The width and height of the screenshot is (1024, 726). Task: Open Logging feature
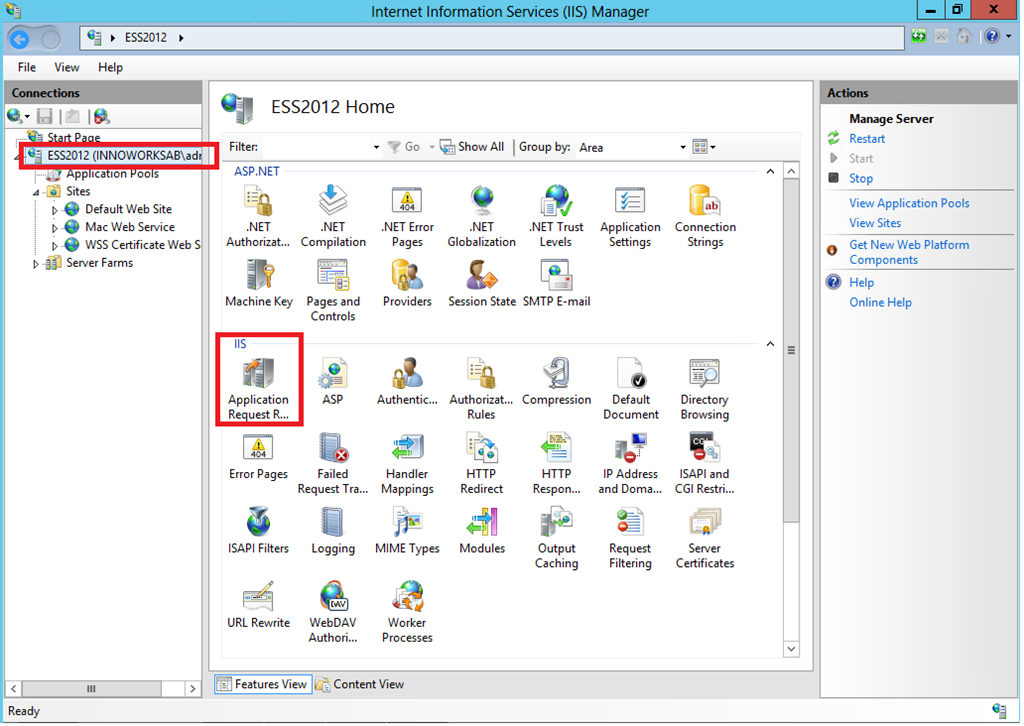(x=333, y=530)
